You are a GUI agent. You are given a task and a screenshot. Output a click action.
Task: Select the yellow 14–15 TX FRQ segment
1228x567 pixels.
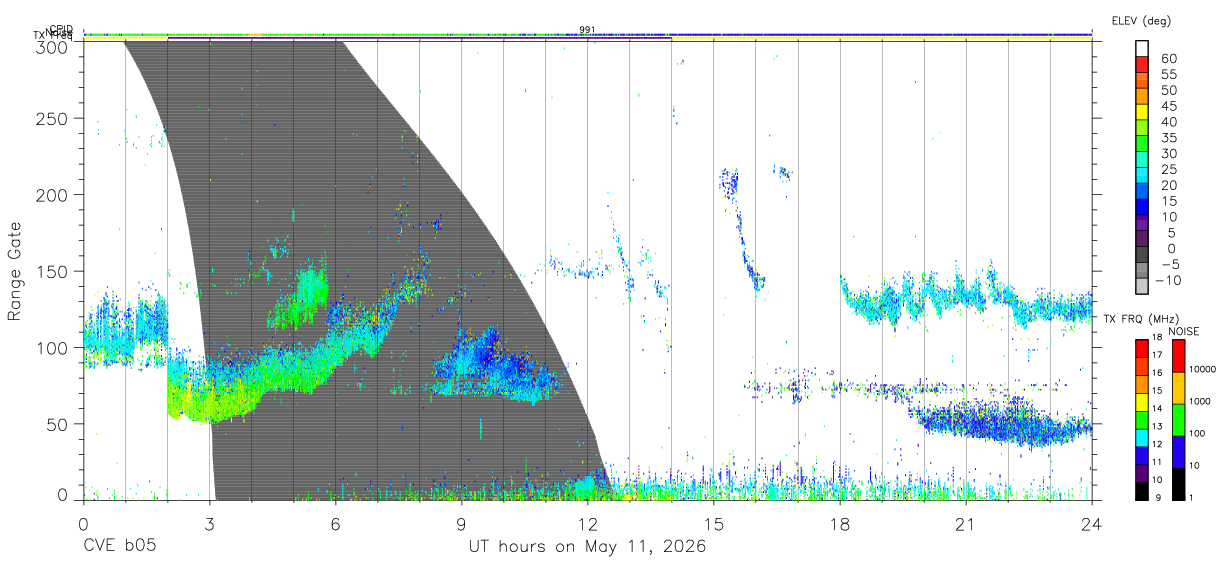tap(1142, 401)
